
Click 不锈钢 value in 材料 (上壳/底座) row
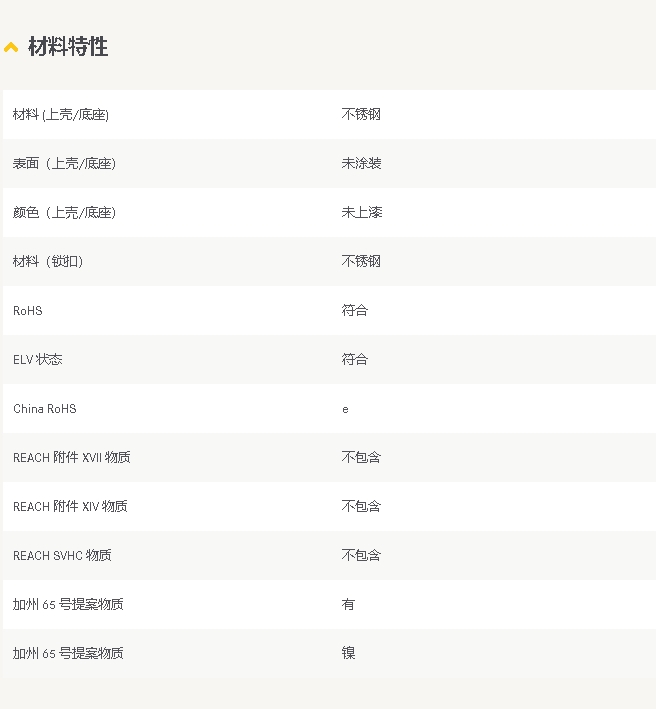click(x=361, y=115)
